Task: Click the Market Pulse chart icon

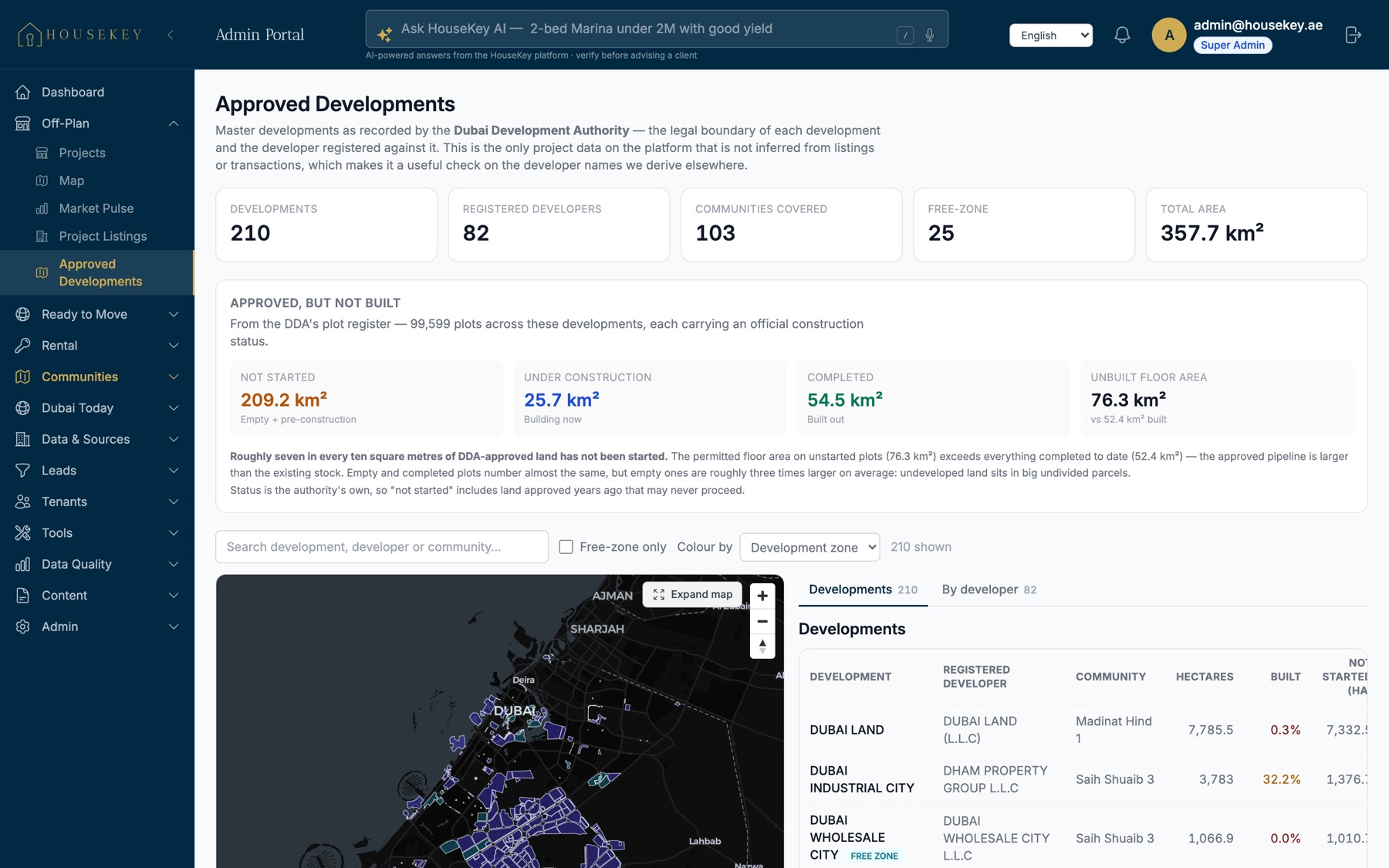Action: [x=42, y=208]
